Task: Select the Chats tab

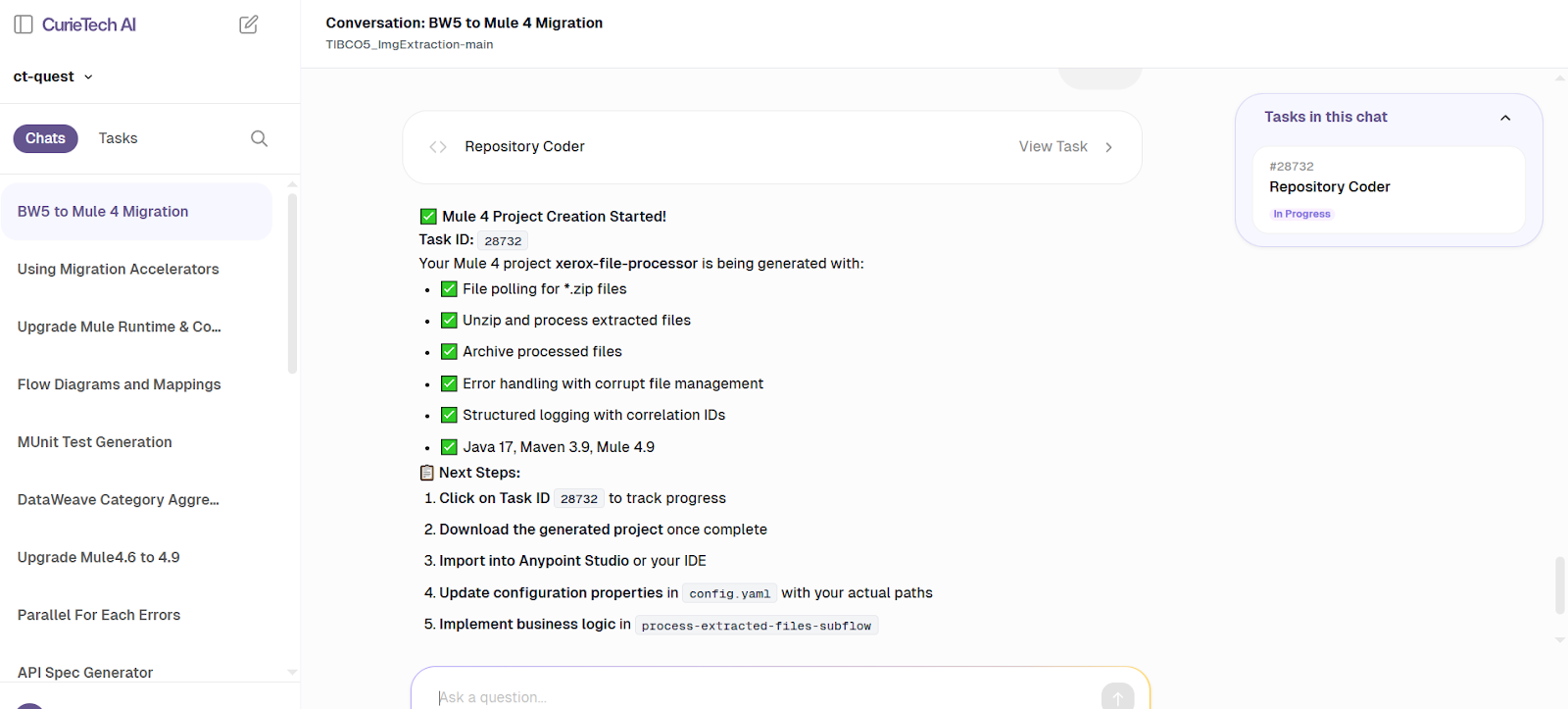Action: click(x=45, y=137)
